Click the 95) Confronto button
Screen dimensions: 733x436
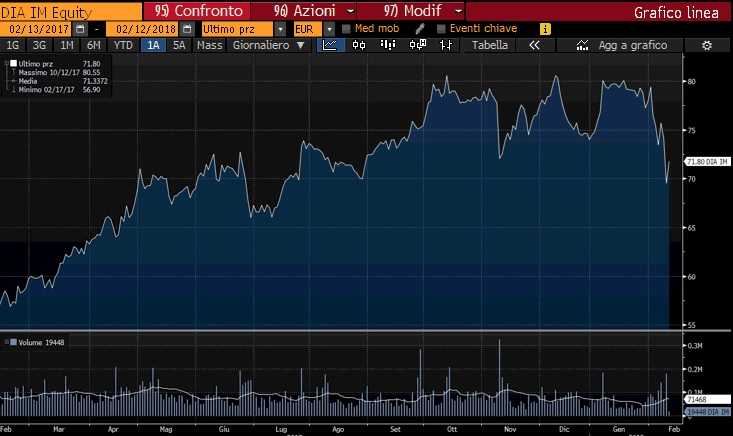pyautogui.click(x=197, y=11)
